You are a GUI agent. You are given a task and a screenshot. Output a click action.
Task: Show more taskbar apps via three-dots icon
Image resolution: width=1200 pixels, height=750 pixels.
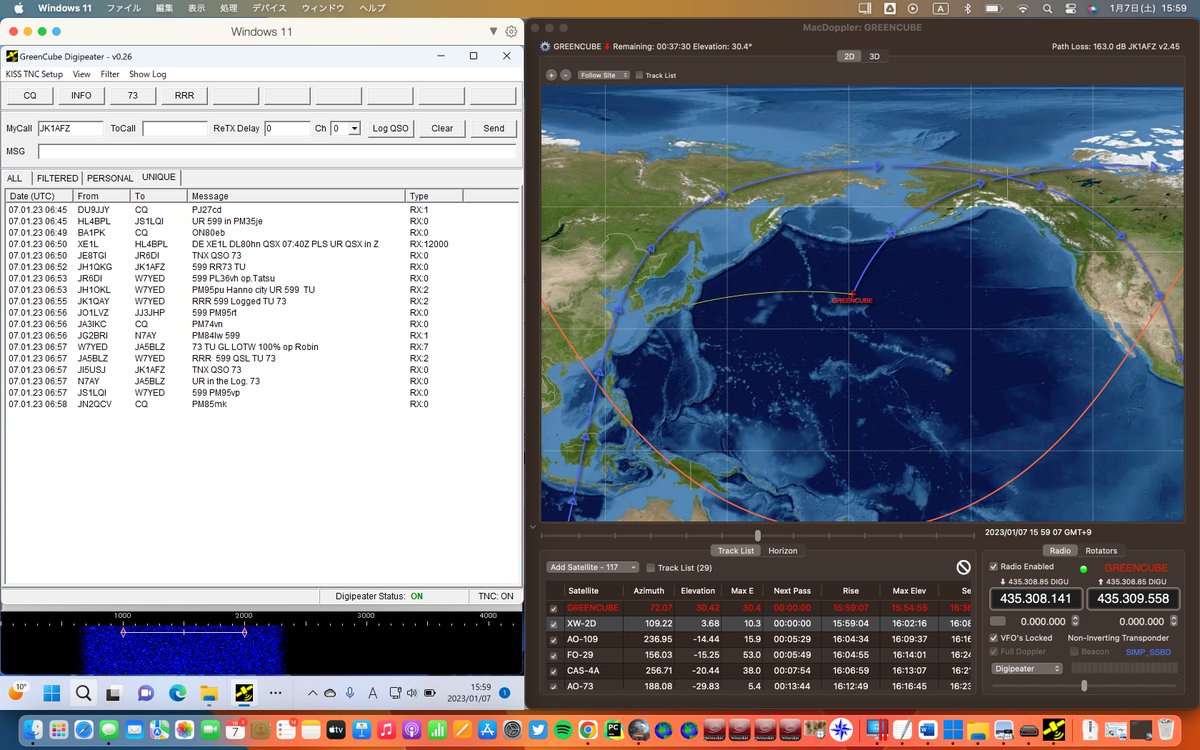[x=276, y=692]
